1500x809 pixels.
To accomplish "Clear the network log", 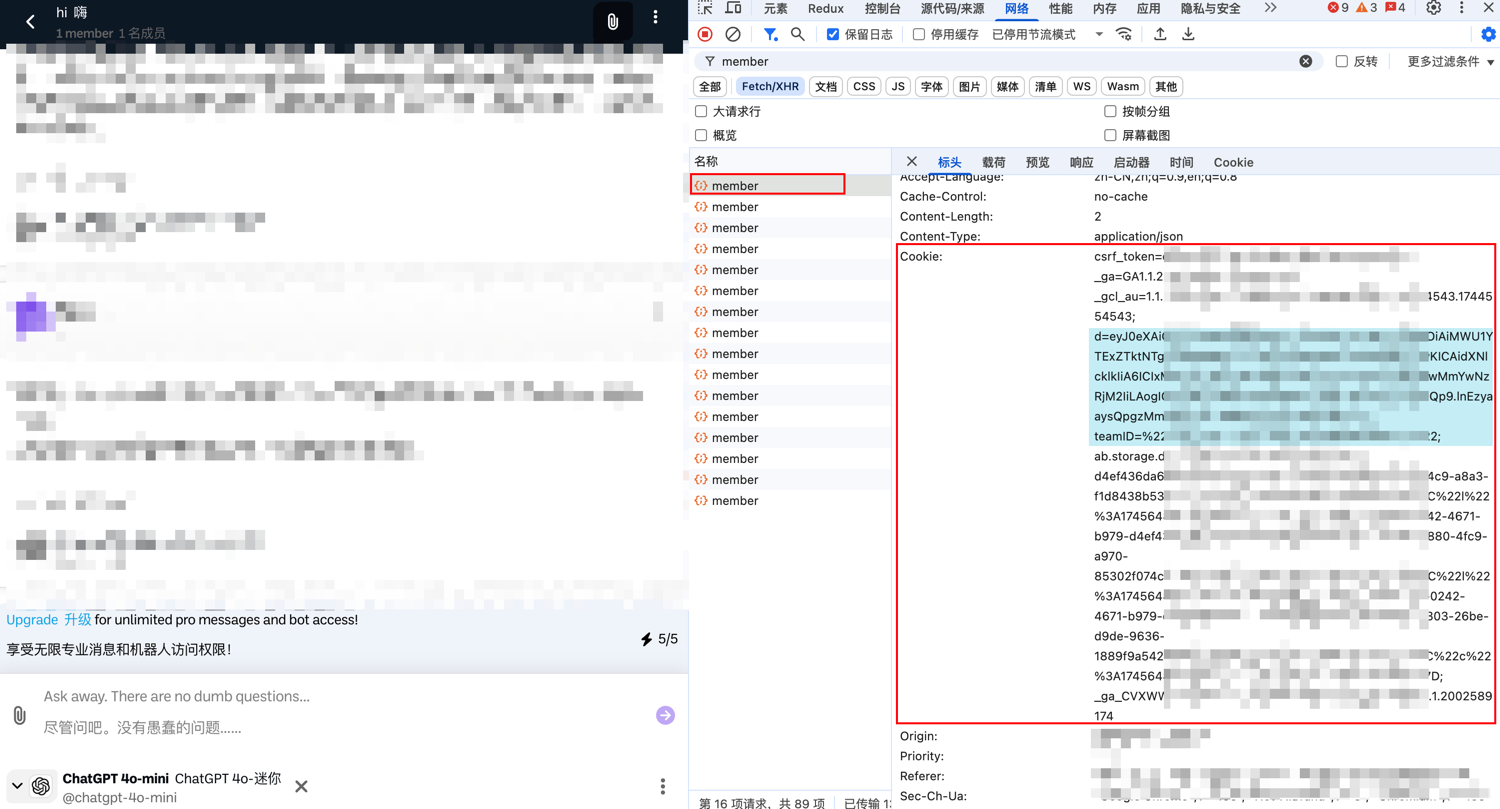I will [x=733, y=34].
